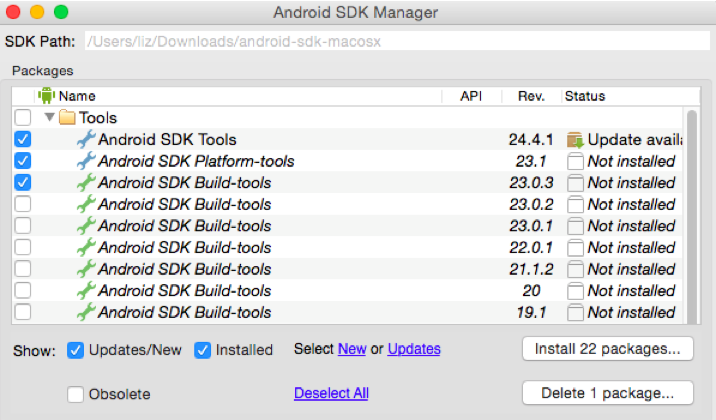Click the green wrench icon for Build-tools 23.0.3
The image size is (716, 420).
pyautogui.click(x=86, y=183)
